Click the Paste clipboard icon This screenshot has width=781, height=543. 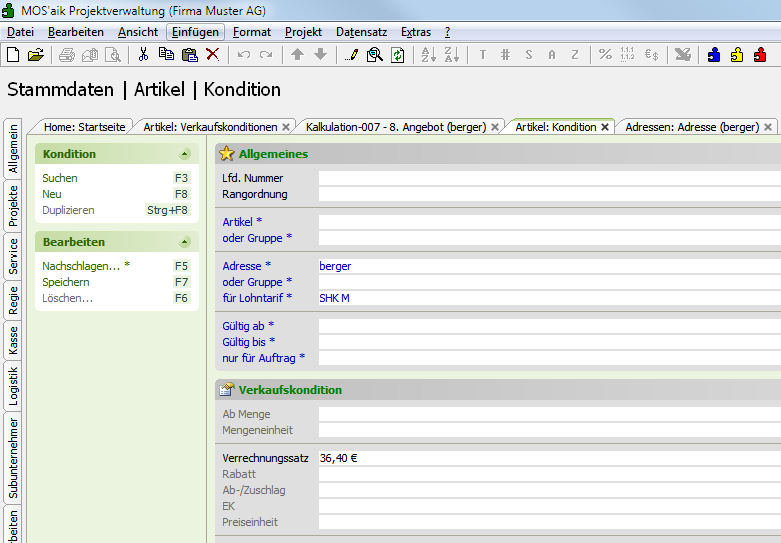(x=189, y=54)
